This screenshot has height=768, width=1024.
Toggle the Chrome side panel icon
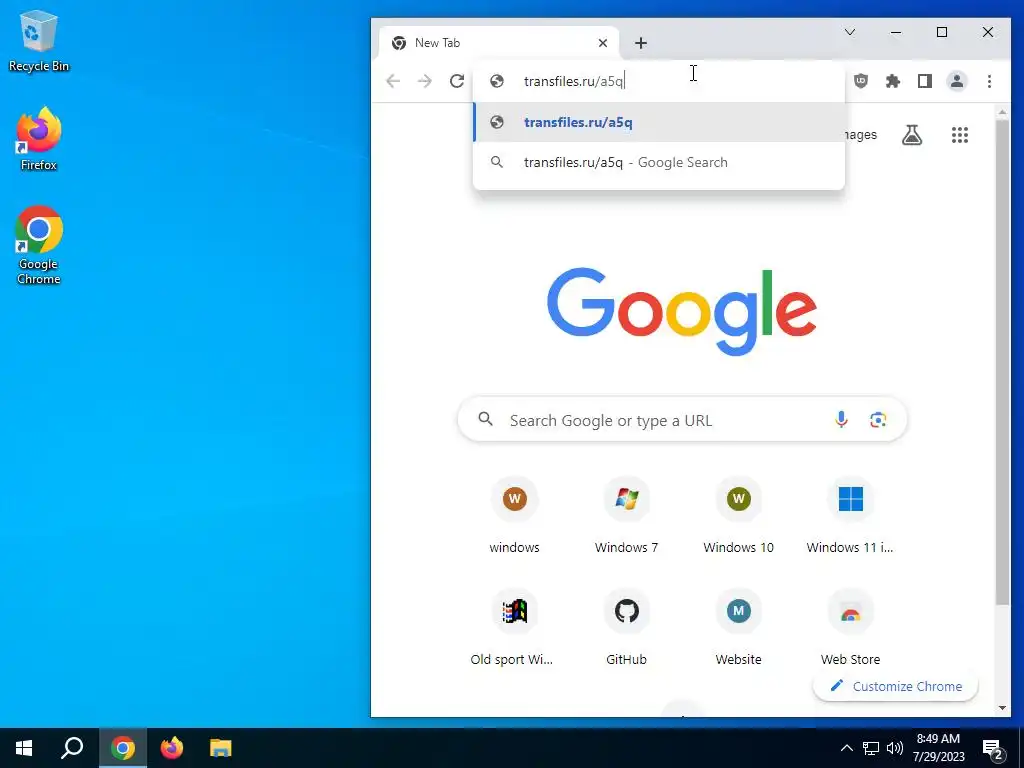click(925, 81)
